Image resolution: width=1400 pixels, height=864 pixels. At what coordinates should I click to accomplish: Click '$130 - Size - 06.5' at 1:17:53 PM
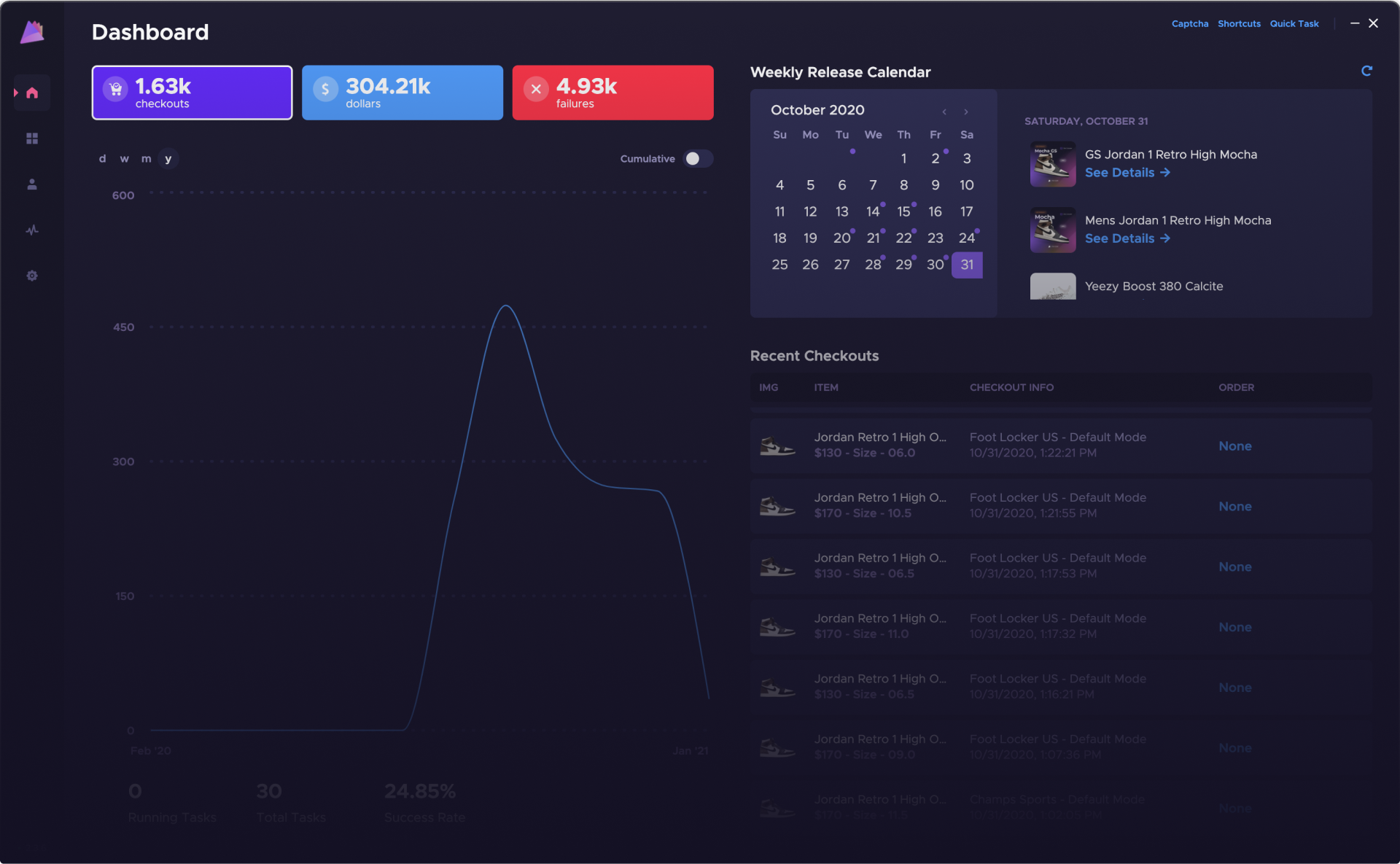[864, 574]
